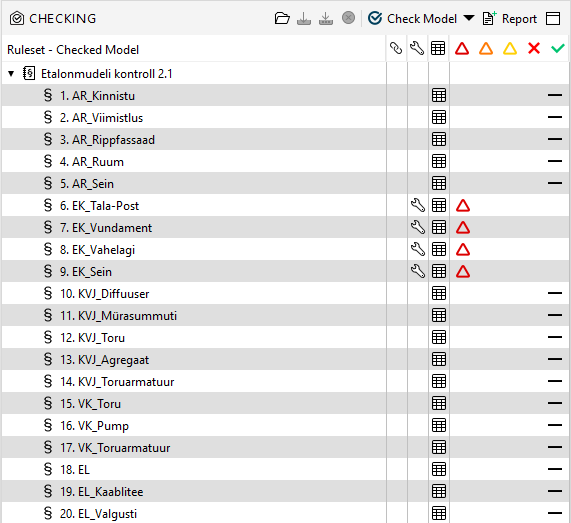Click the green checkmark accepted column header
The width and height of the screenshot is (571, 523).
point(558,48)
